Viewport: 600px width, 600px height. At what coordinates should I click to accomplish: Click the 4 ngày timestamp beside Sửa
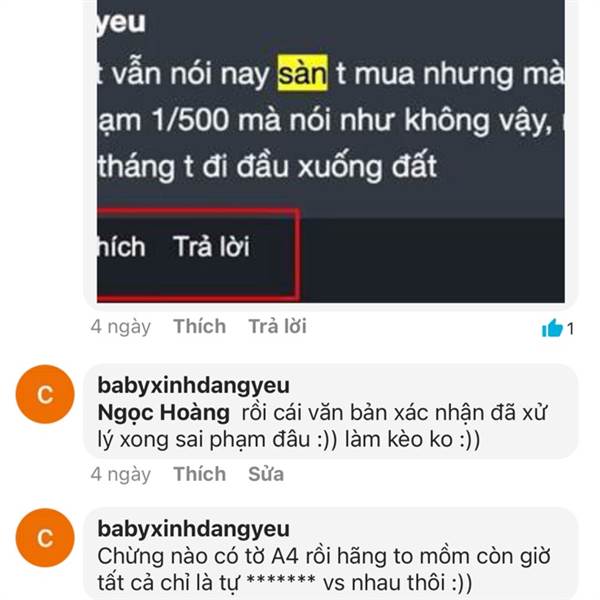pos(121,475)
